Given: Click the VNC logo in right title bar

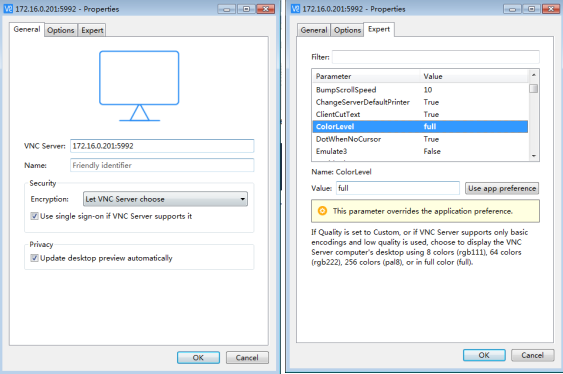Looking at the screenshot, I should click(295, 9).
